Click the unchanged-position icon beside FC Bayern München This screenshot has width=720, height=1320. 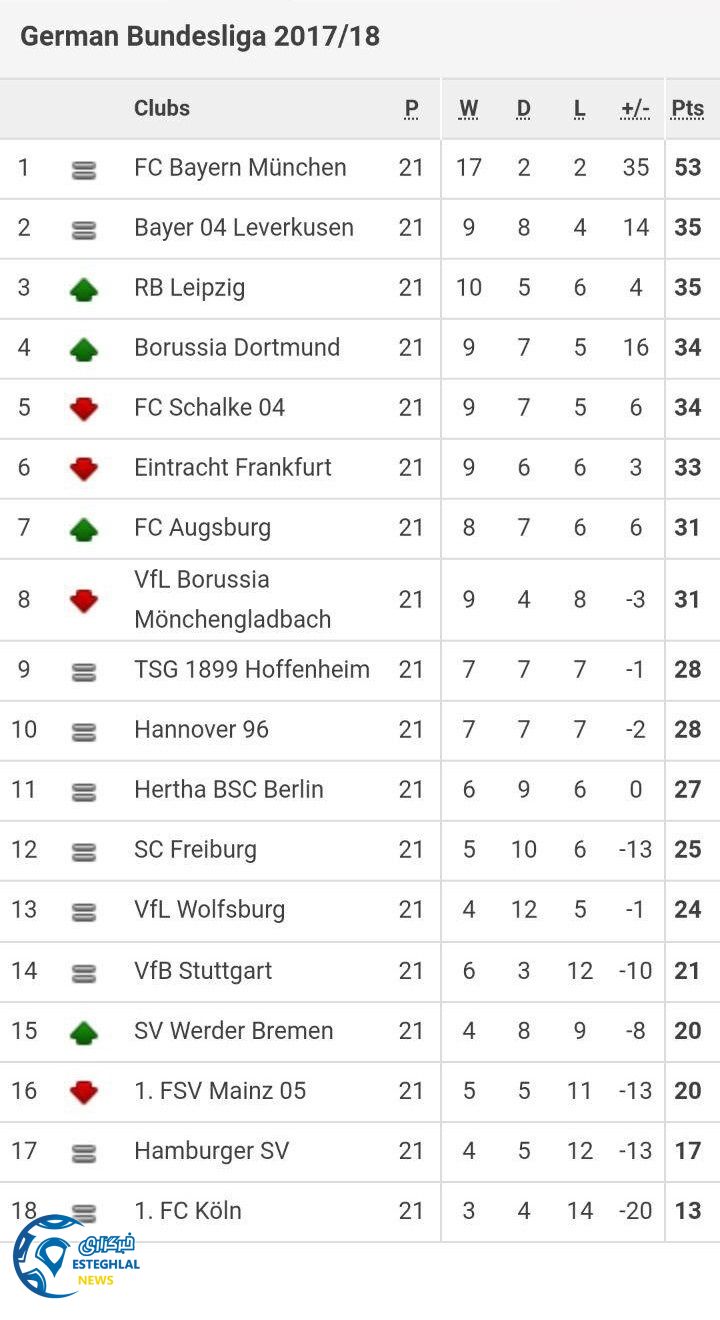pos(84,171)
